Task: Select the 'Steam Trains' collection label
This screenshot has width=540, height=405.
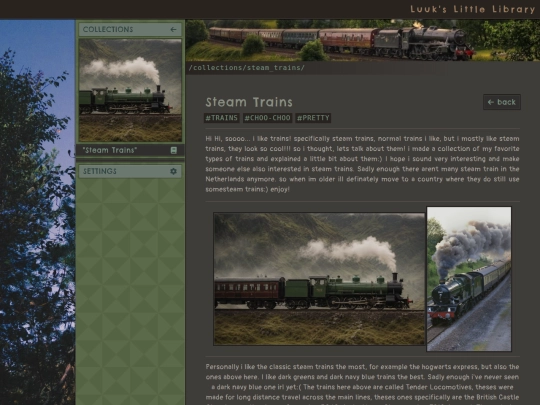Action: tap(110, 150)
